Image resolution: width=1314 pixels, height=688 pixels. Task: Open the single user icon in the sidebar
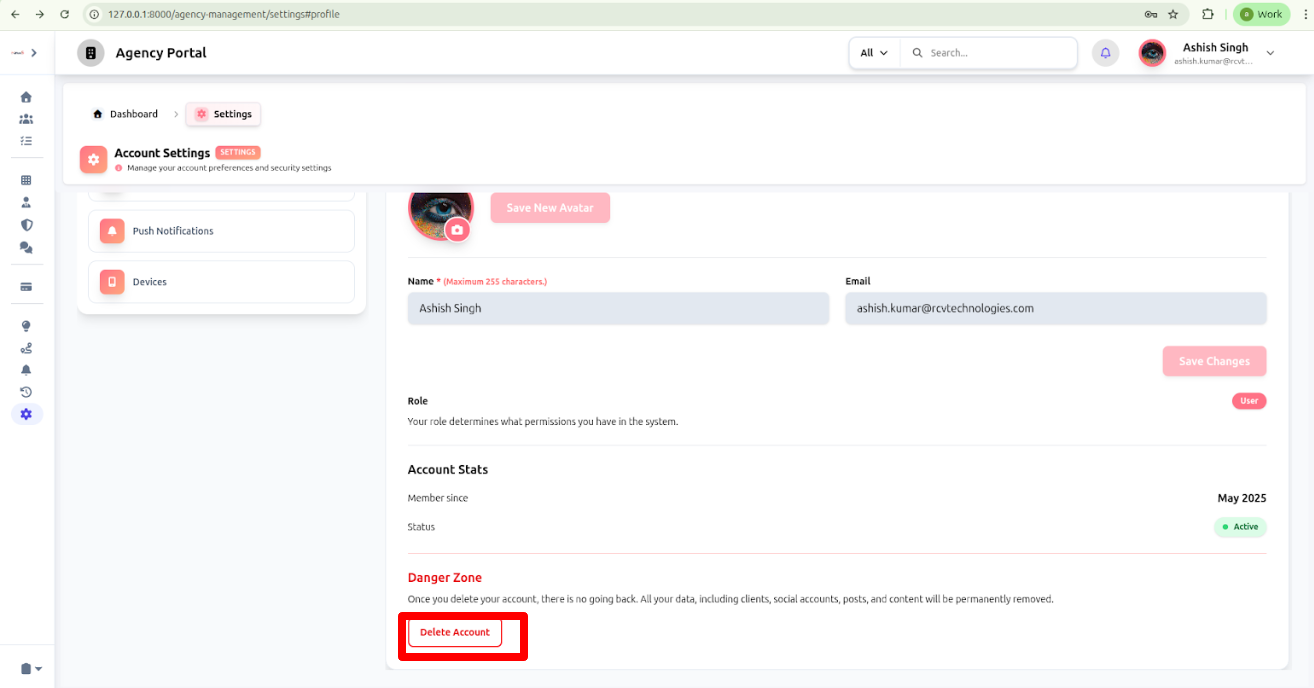pos(26,202)
